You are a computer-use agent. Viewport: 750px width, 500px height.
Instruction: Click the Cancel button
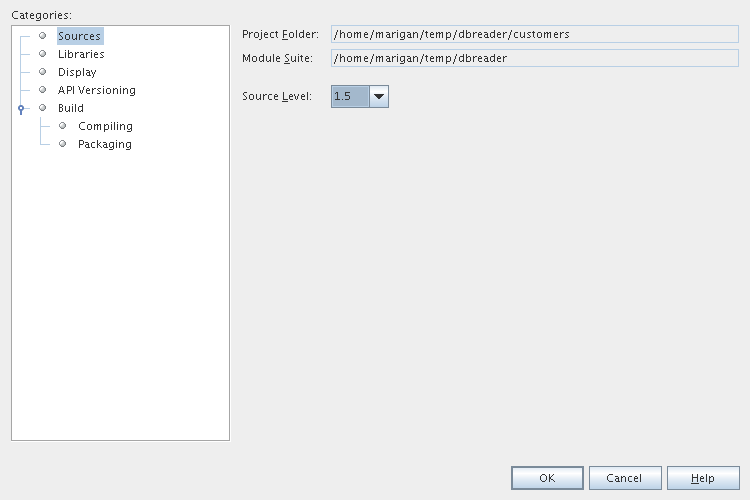pyautogui.click(x=625, y=478)
